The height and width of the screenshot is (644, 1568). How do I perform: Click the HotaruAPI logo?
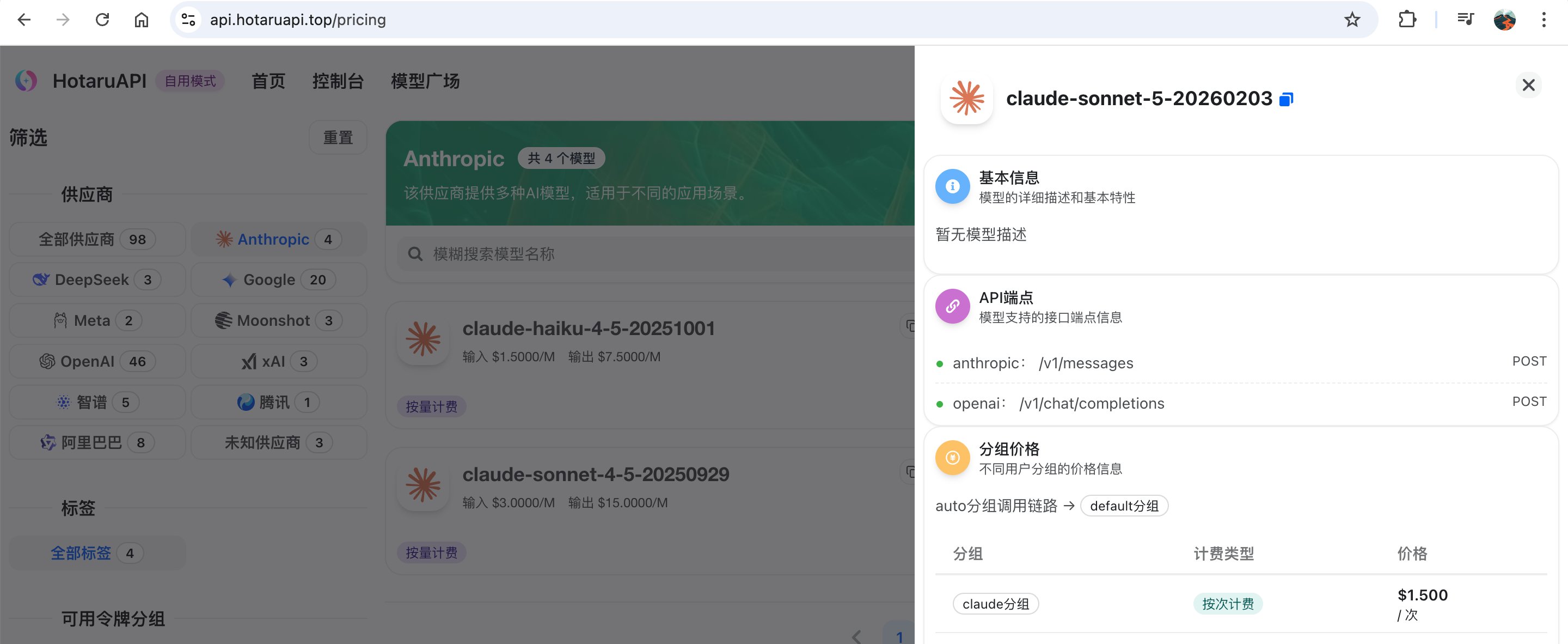coord(26,81)
